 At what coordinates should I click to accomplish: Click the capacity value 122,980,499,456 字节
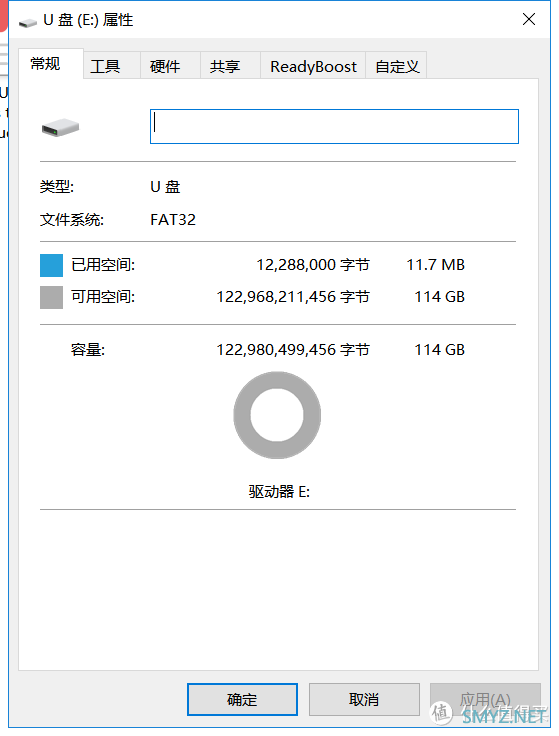(x=293, y=350)
